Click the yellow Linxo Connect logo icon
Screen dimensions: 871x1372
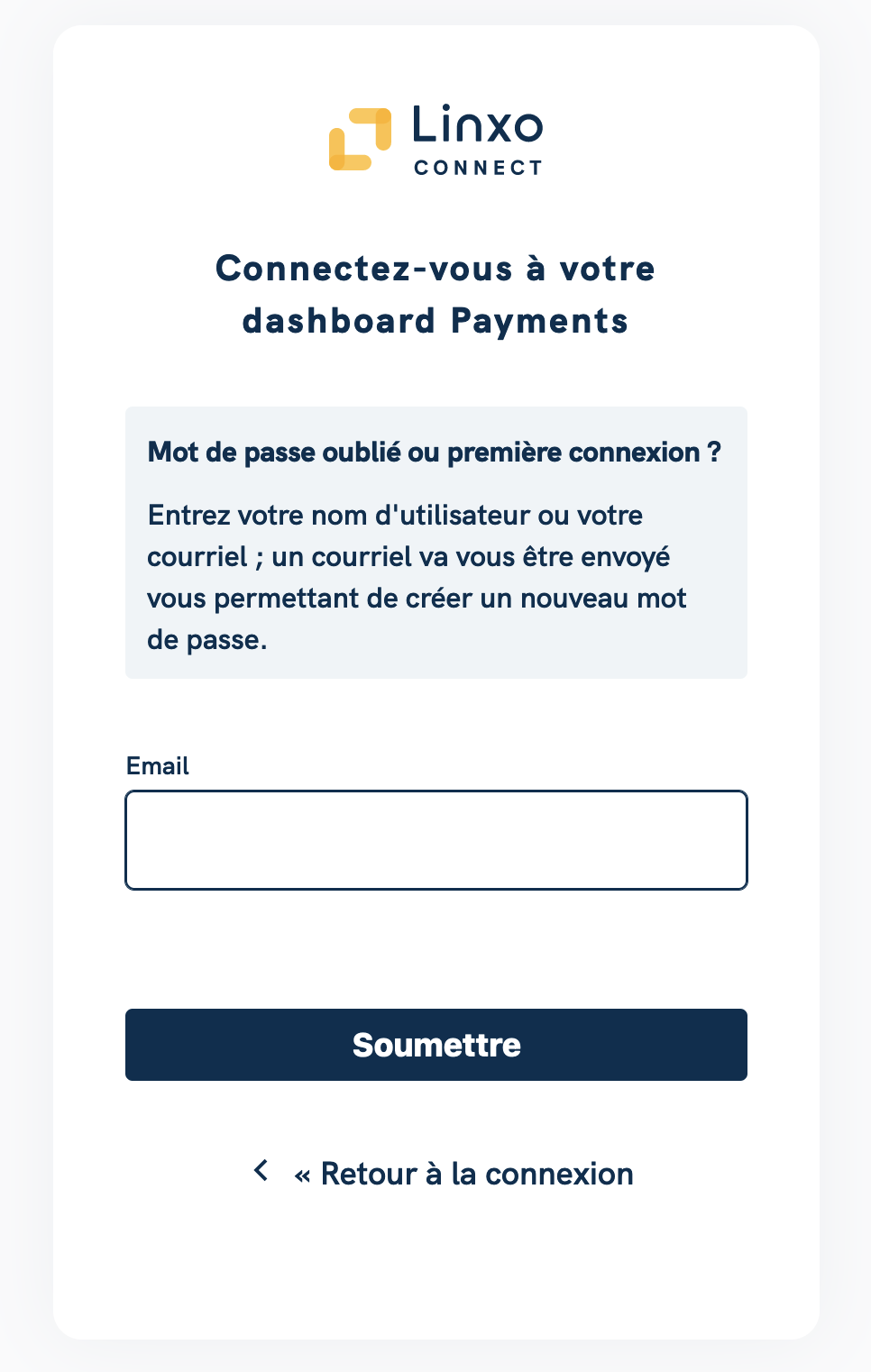(360, 140)
